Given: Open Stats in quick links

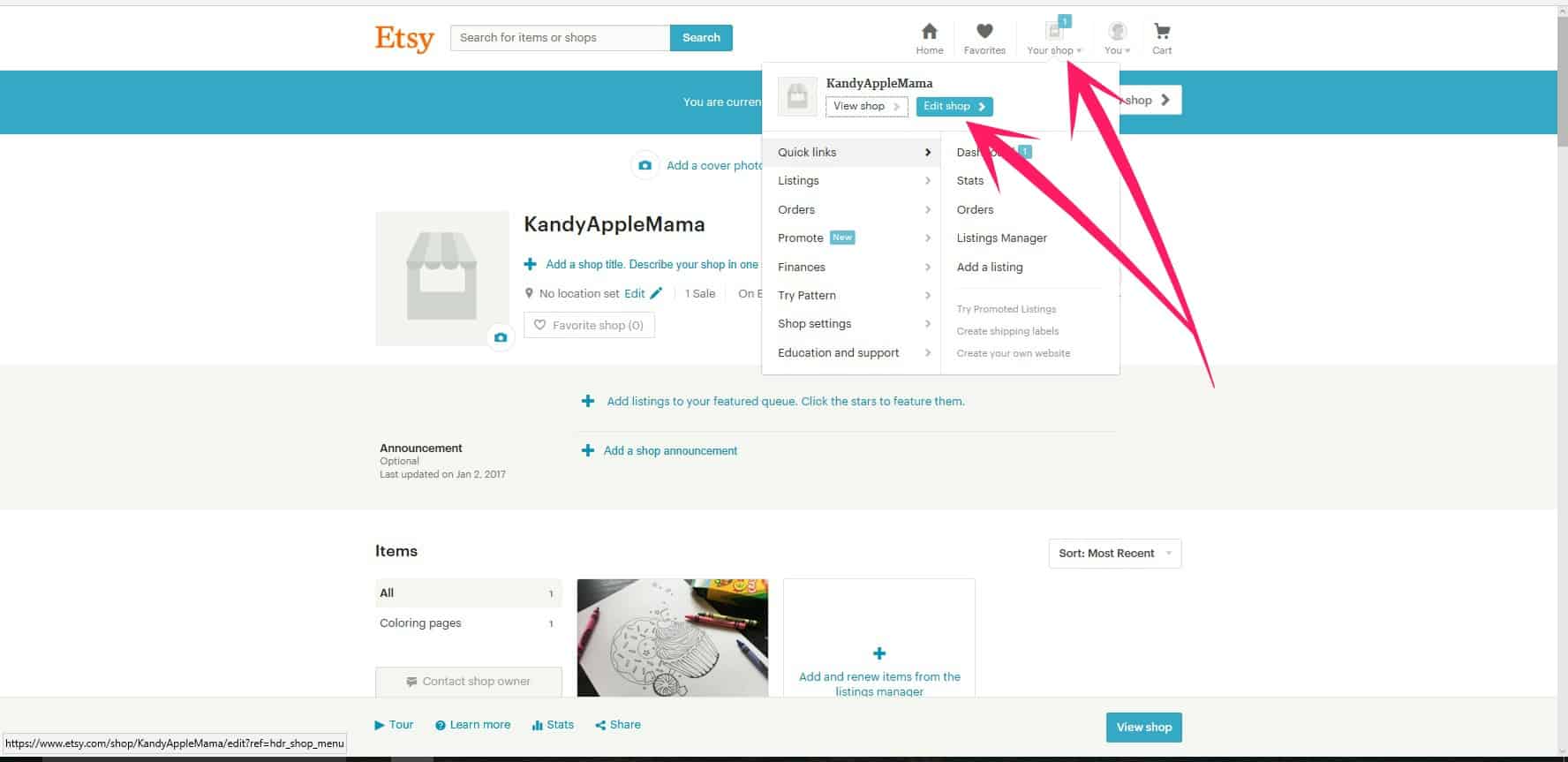Looking at the screenshot, I should (969, 180).
